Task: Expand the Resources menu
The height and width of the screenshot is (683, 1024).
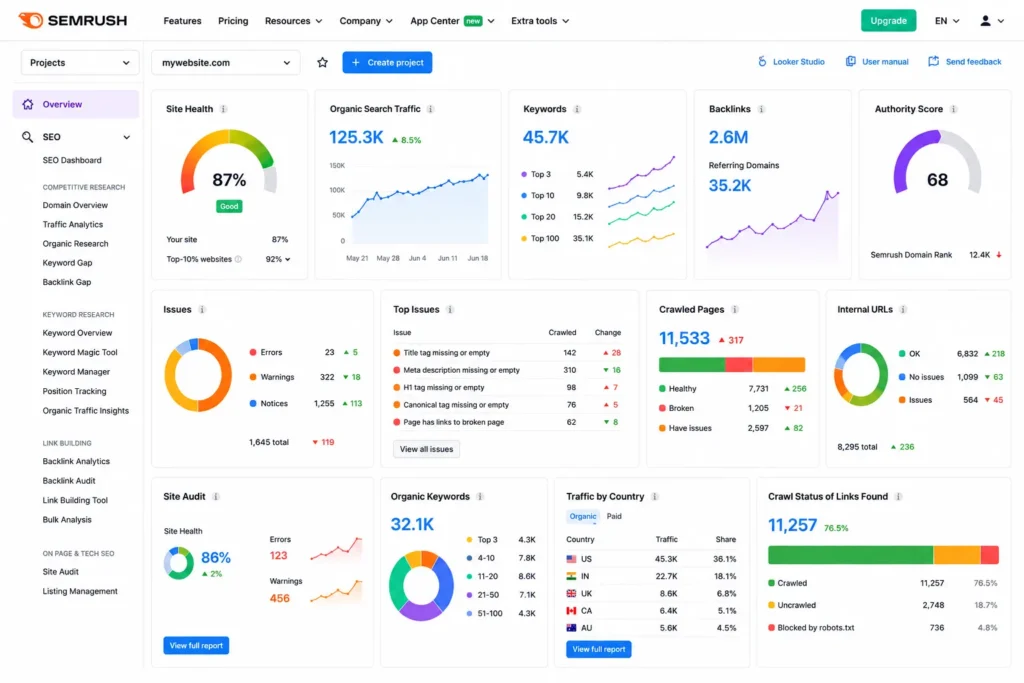Action: pyautogui.click(x=293, y=21)
